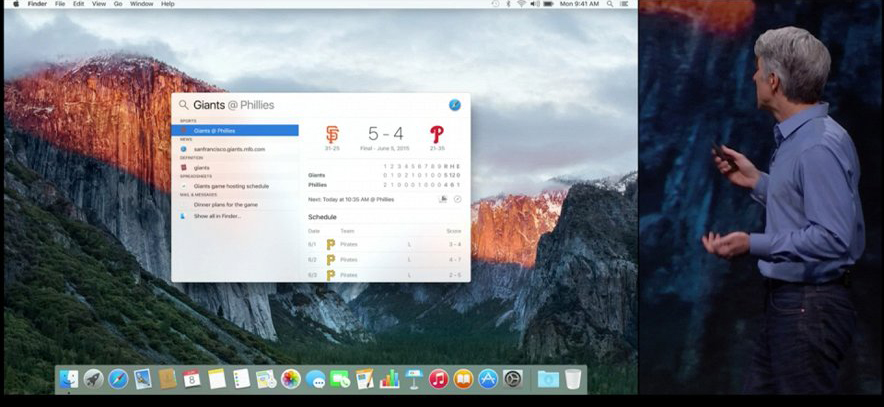Open Messages bubble icon in Dock
This screenshot has height=407, width=884.
click(316, 379)
